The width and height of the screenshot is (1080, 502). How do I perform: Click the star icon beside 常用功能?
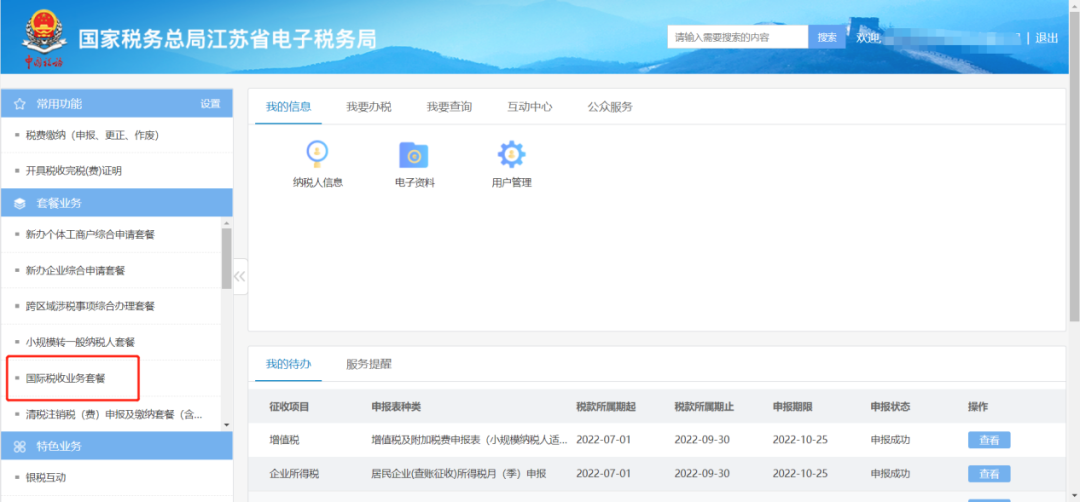(19, 104)
